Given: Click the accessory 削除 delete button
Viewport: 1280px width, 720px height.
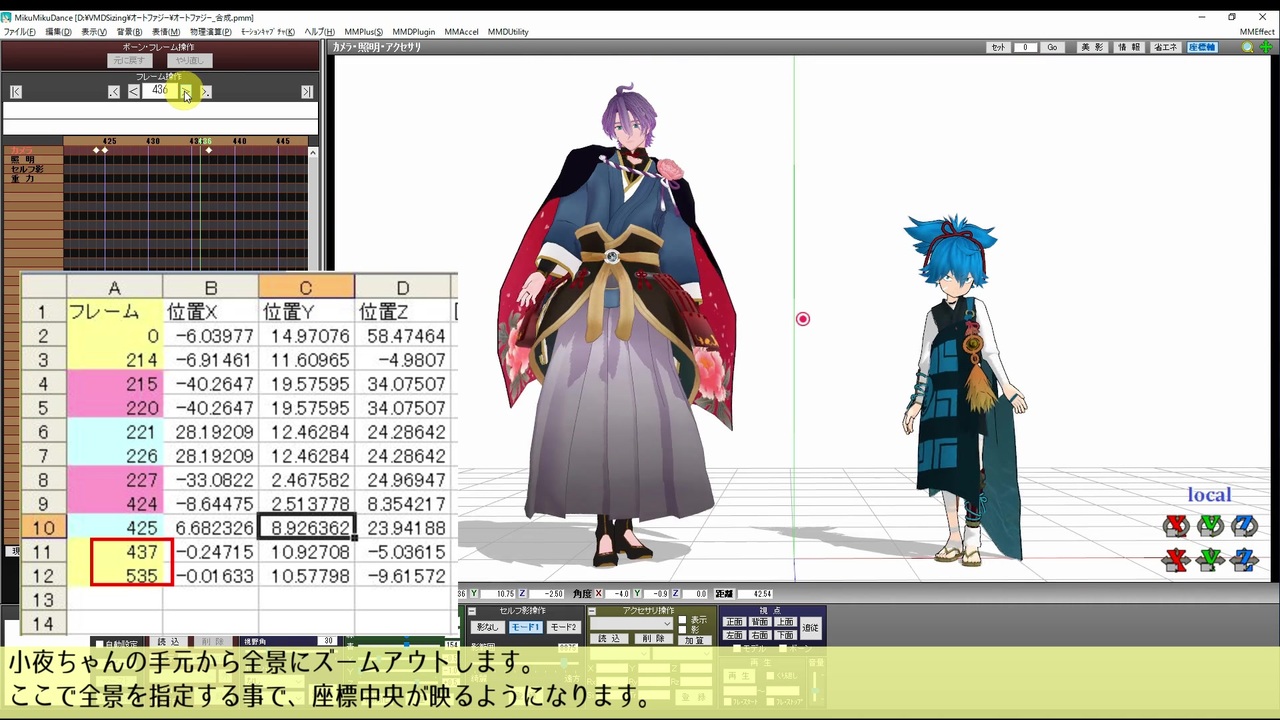Looking at the screenshot, I should pos(652,639).
